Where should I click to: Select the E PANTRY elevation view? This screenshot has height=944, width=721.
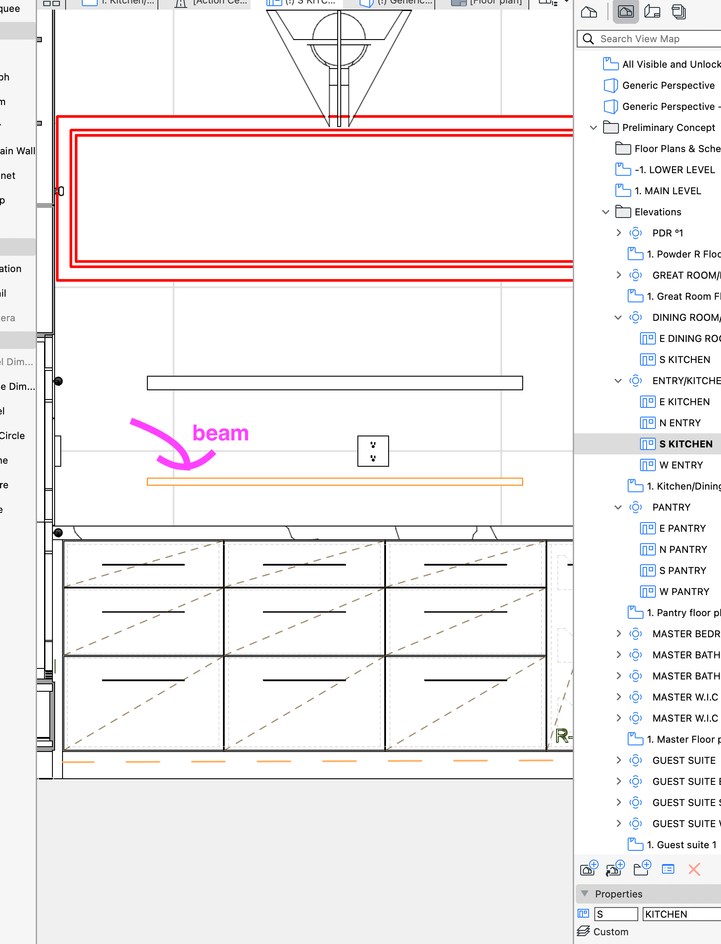point(673,528)
